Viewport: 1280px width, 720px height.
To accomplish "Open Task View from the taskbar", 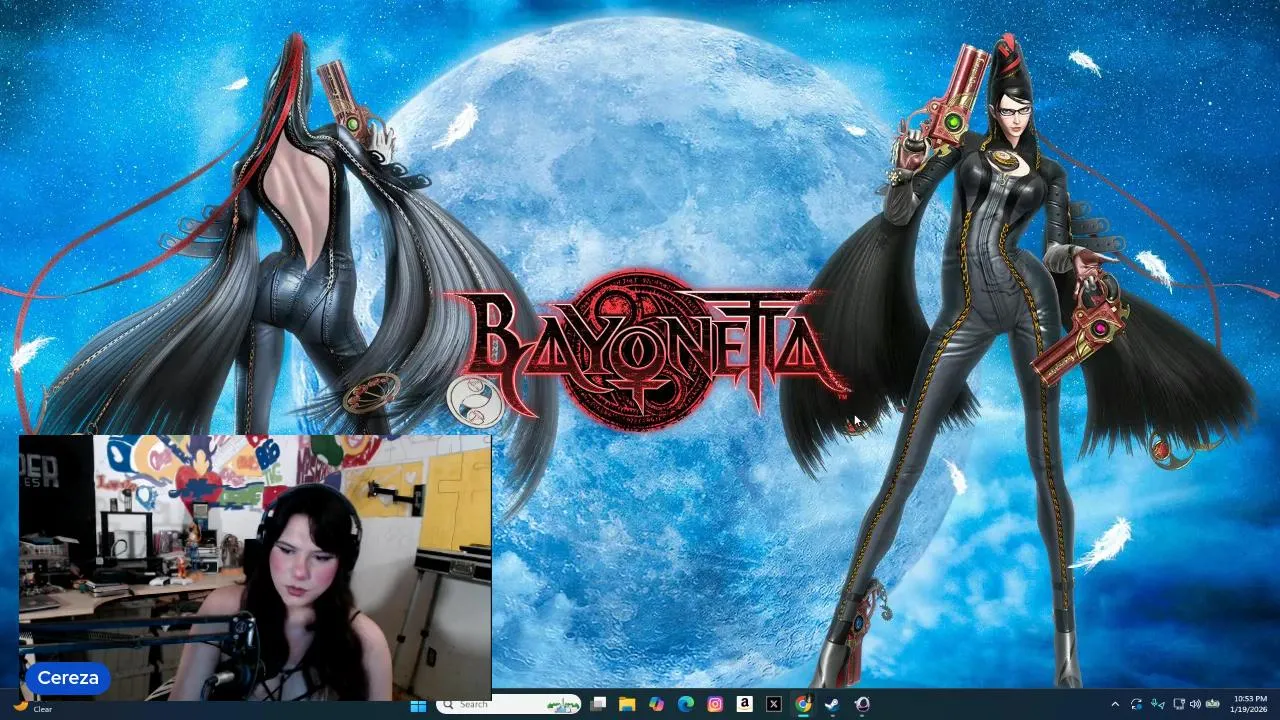I will point(598,704).
